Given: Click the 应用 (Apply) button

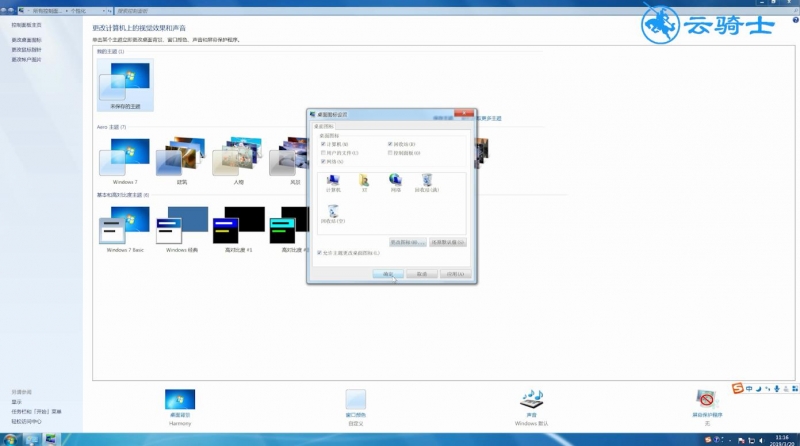Looking at the screenshot, I should 456,274.
